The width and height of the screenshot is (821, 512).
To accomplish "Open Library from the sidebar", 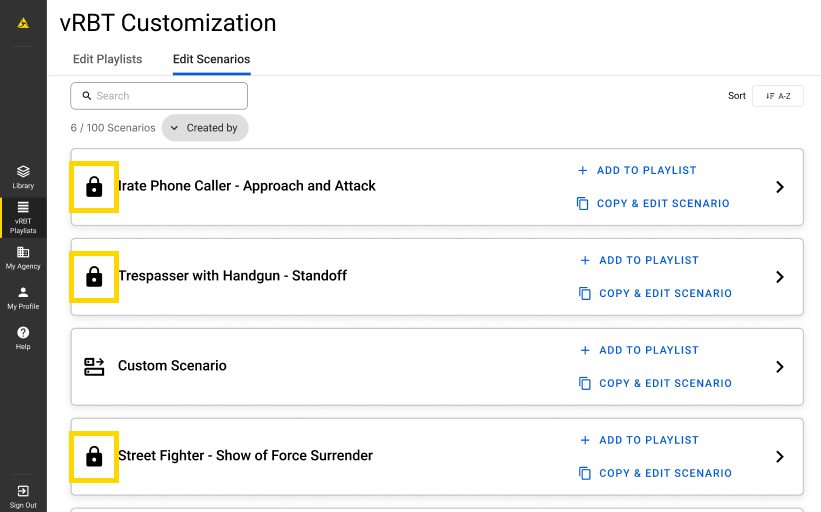I will pos(23,176).
